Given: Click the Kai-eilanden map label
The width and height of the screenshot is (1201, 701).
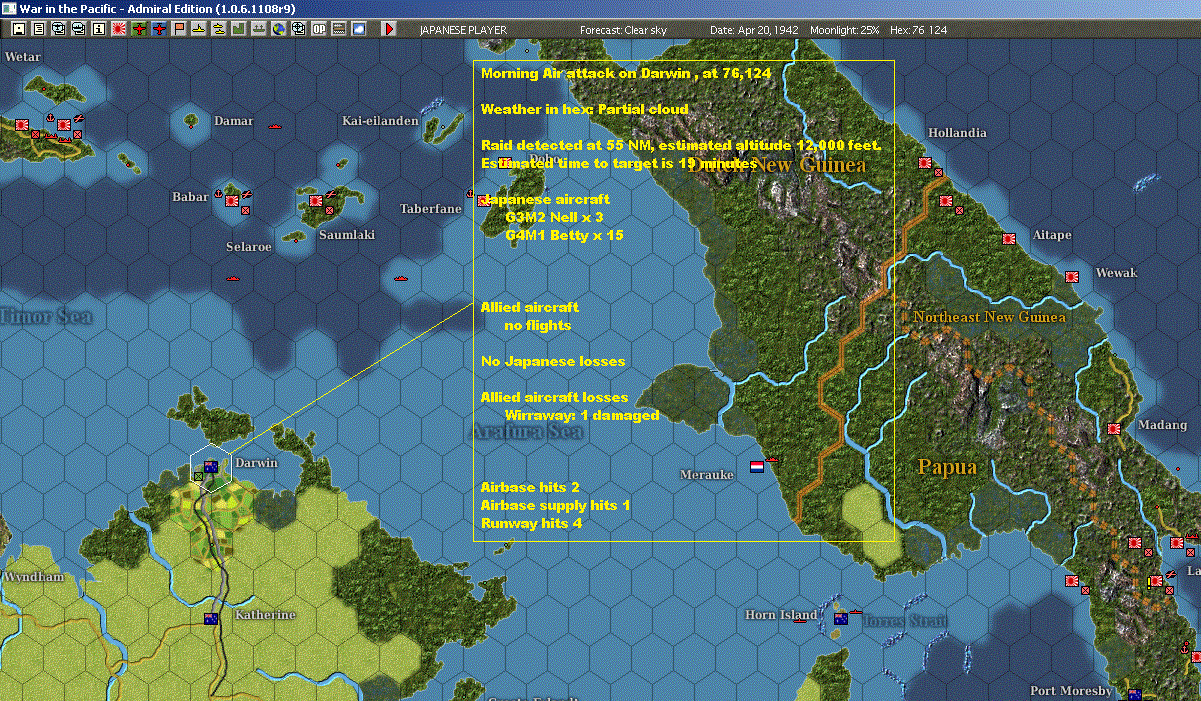Looking at the screenshot, I should [380, 121].
